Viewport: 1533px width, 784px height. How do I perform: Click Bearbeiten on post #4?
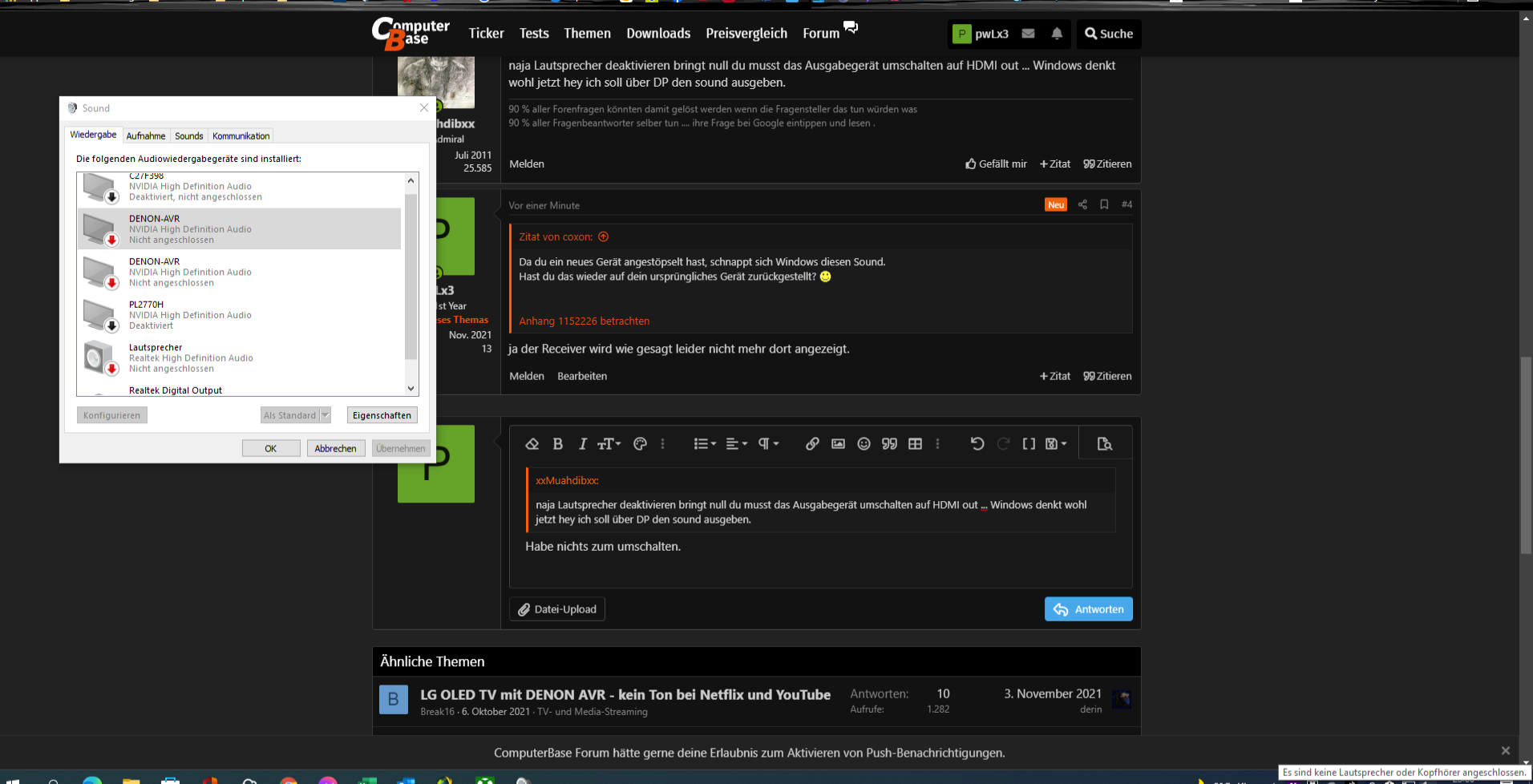(x=582, y=376)
